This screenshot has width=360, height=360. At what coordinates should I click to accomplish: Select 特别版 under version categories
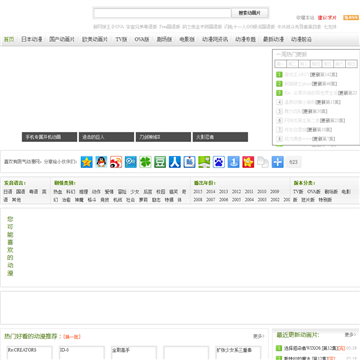[x=325, y=200]
